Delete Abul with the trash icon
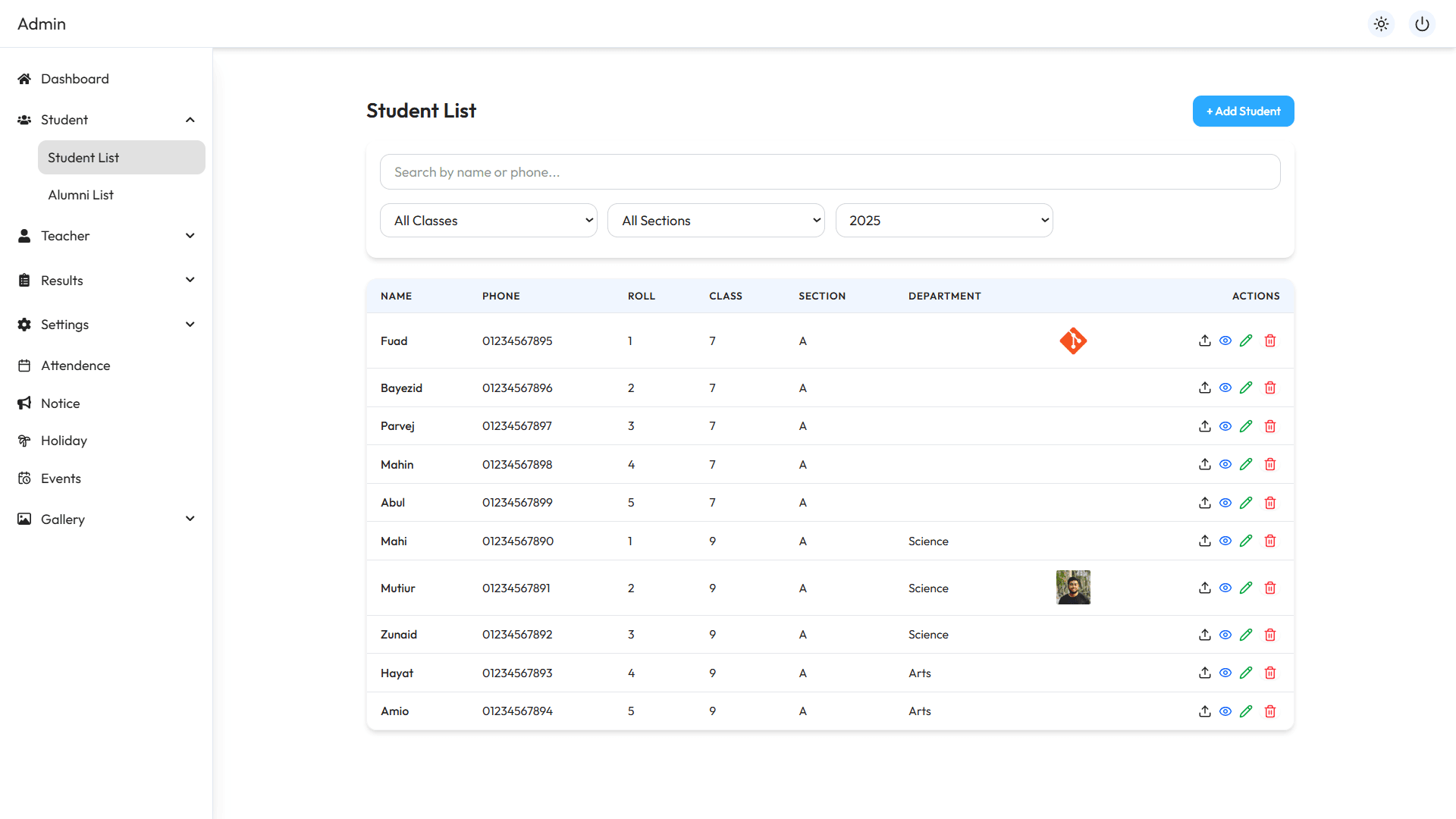The height and width of the screenshot is (819, 1456). 1270,503
